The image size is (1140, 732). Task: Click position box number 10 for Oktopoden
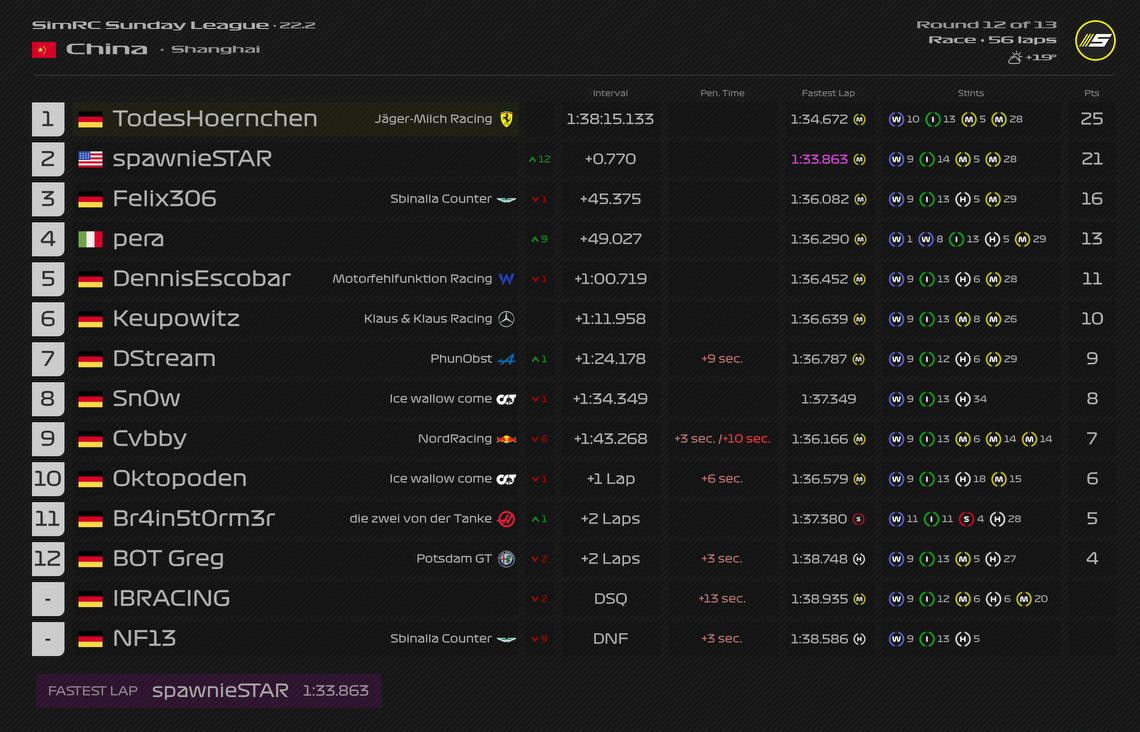click(x=48, y=479)
